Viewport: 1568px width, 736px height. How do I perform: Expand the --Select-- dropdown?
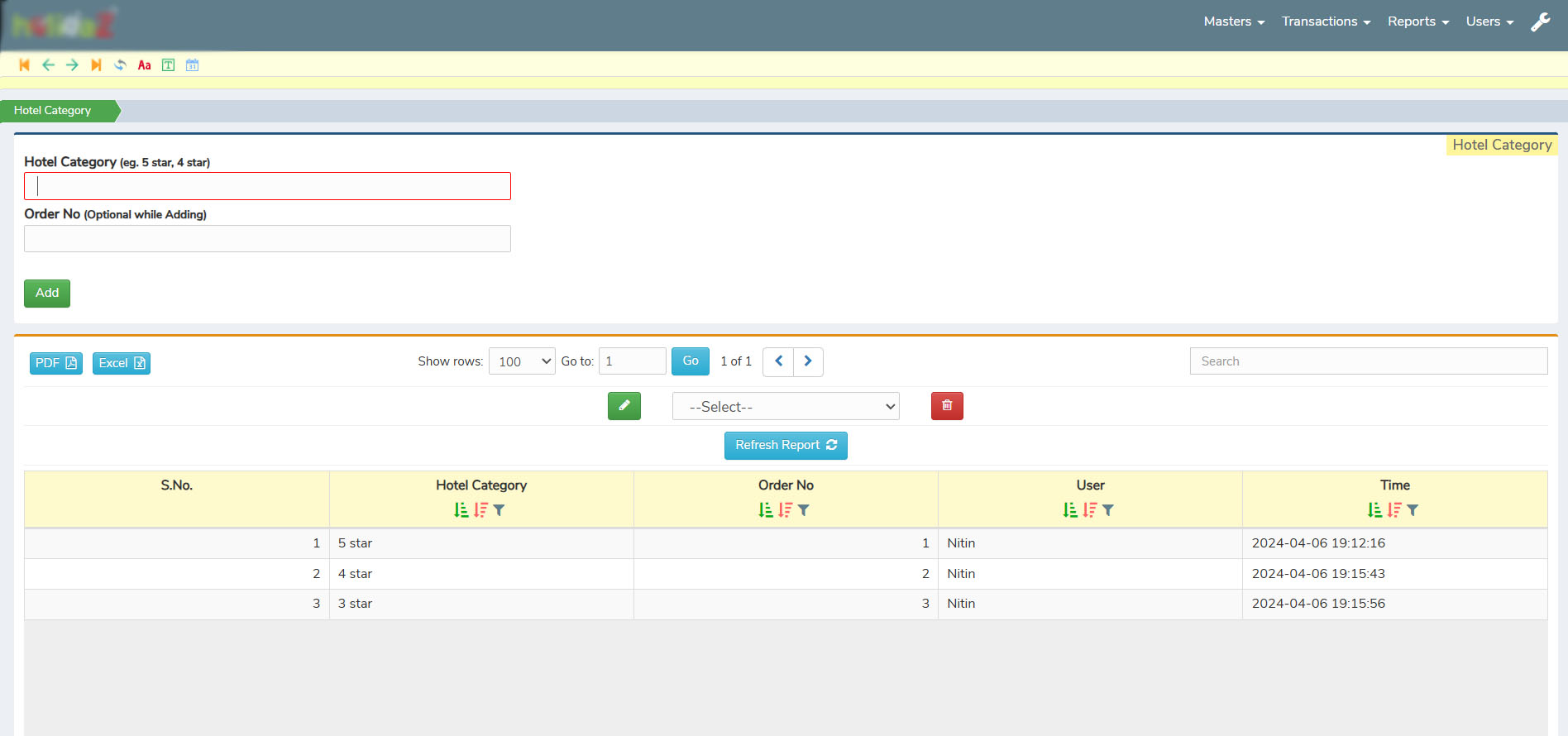(786, 407)
